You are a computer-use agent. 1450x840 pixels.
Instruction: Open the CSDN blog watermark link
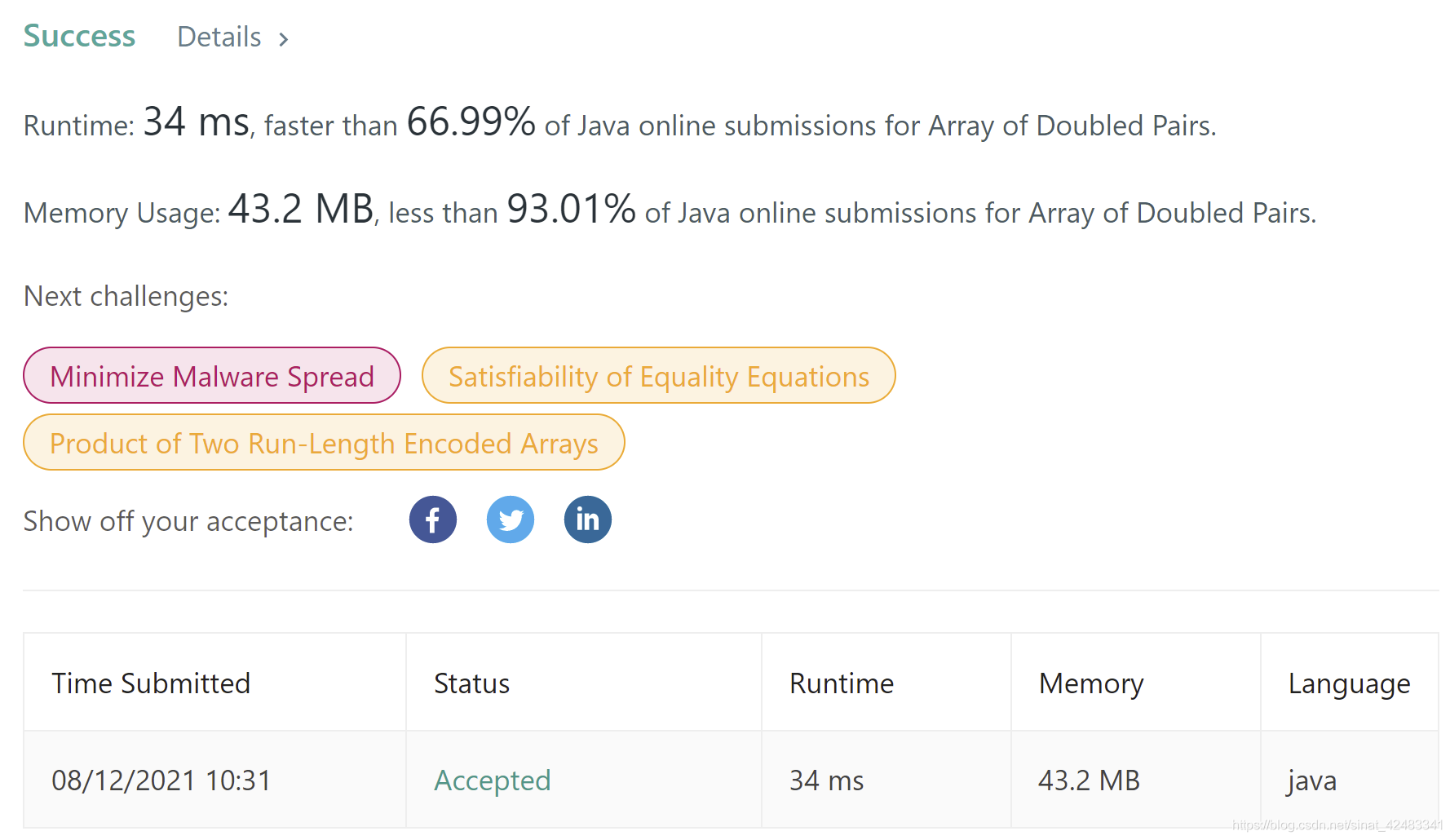[1337, 825]
